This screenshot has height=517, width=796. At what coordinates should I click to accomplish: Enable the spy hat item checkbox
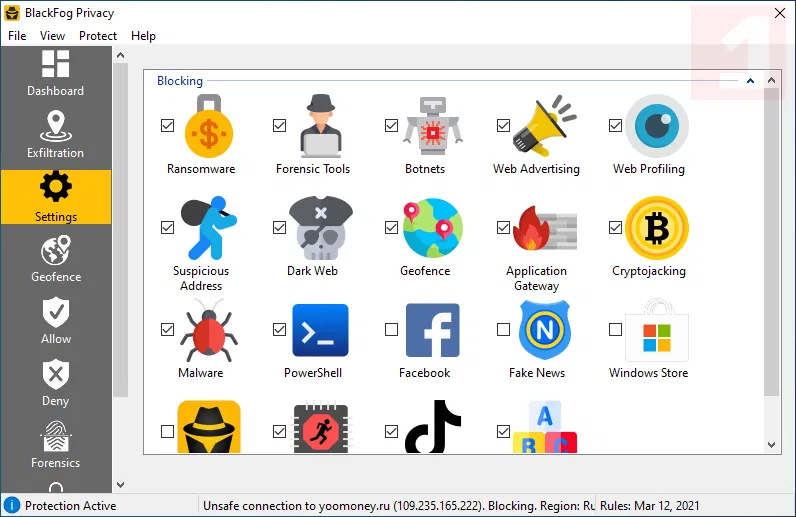coord(168,432)
